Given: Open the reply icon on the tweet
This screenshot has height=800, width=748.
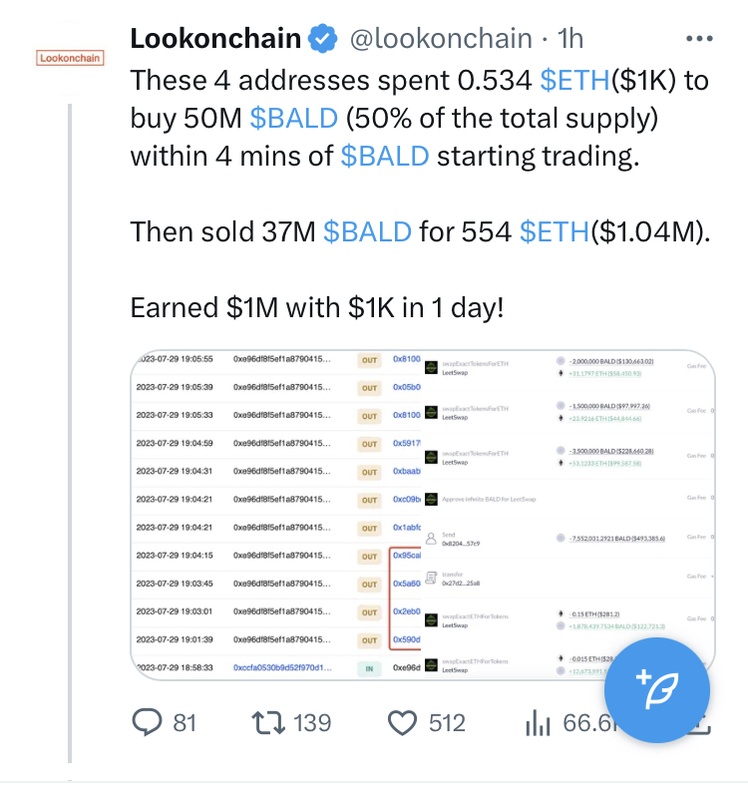Looking at the screenshot, I should click(x=149, y=721).
